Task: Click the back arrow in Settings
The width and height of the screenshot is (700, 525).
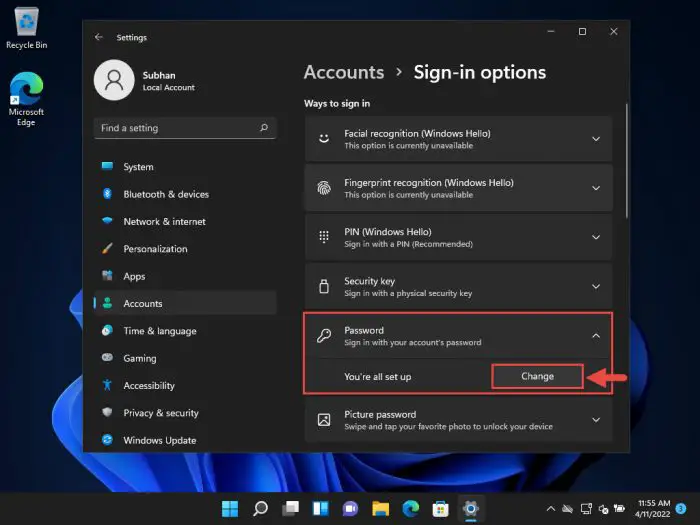Action: (x=99, y=37)
